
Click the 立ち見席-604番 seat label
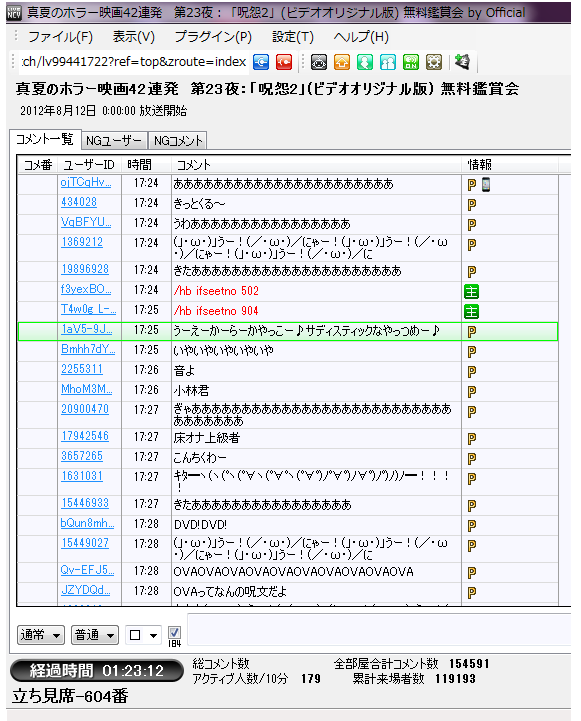(70, 696)
